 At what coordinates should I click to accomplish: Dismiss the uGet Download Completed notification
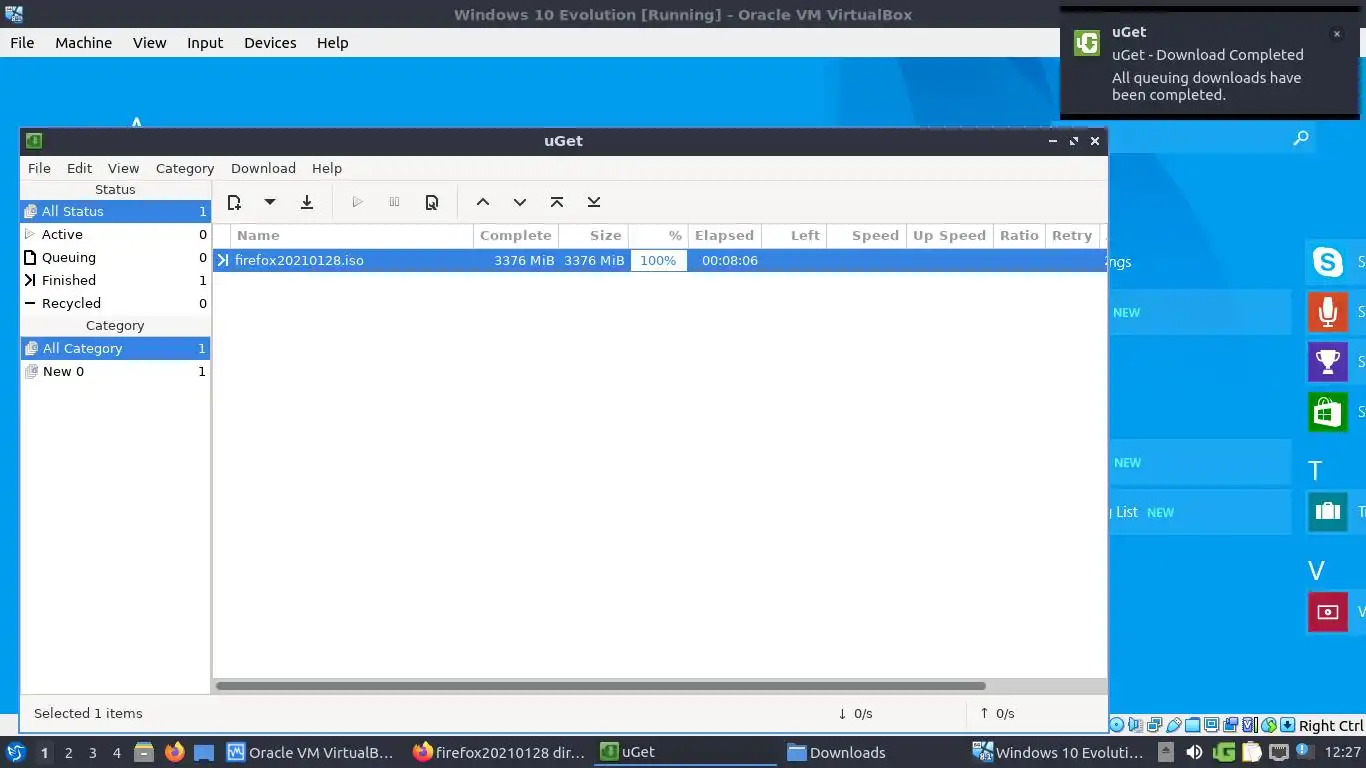pos(1336,34)
